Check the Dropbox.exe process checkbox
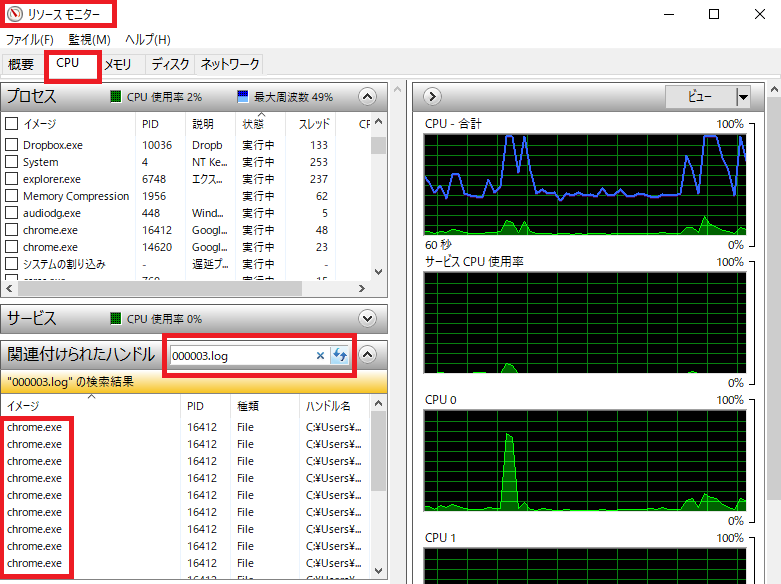Screen dimensions: 781x584 click(x=12, y=145)
